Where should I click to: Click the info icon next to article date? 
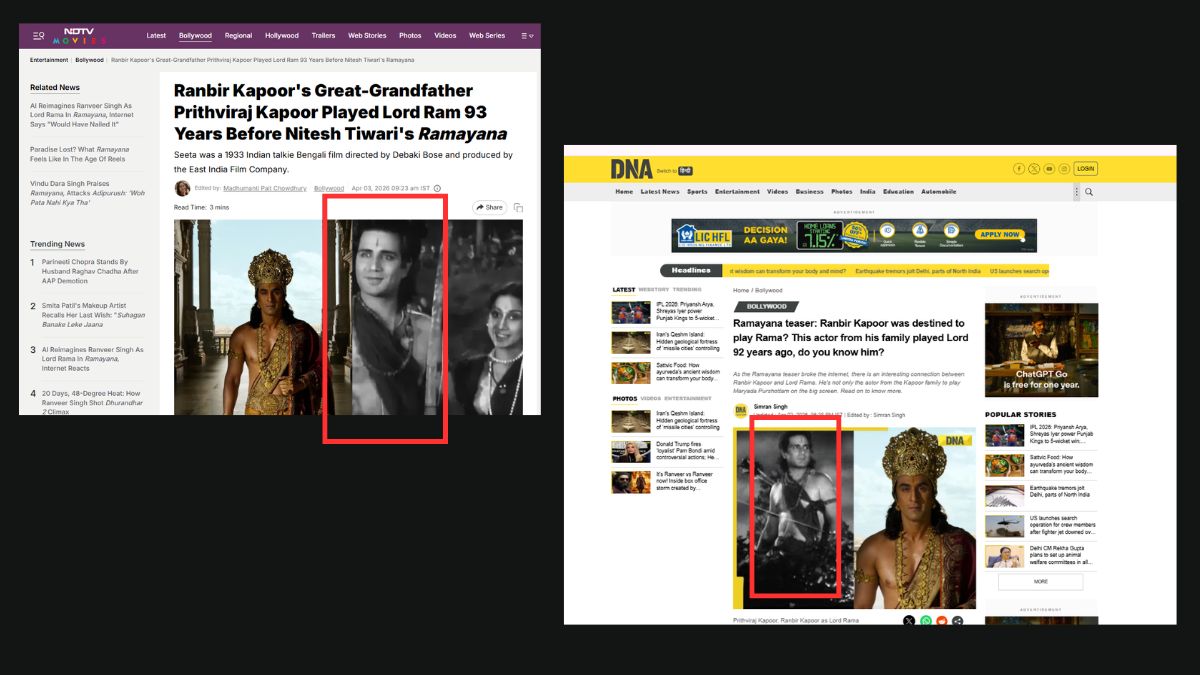pyautogui.click(x=437, y=188)
